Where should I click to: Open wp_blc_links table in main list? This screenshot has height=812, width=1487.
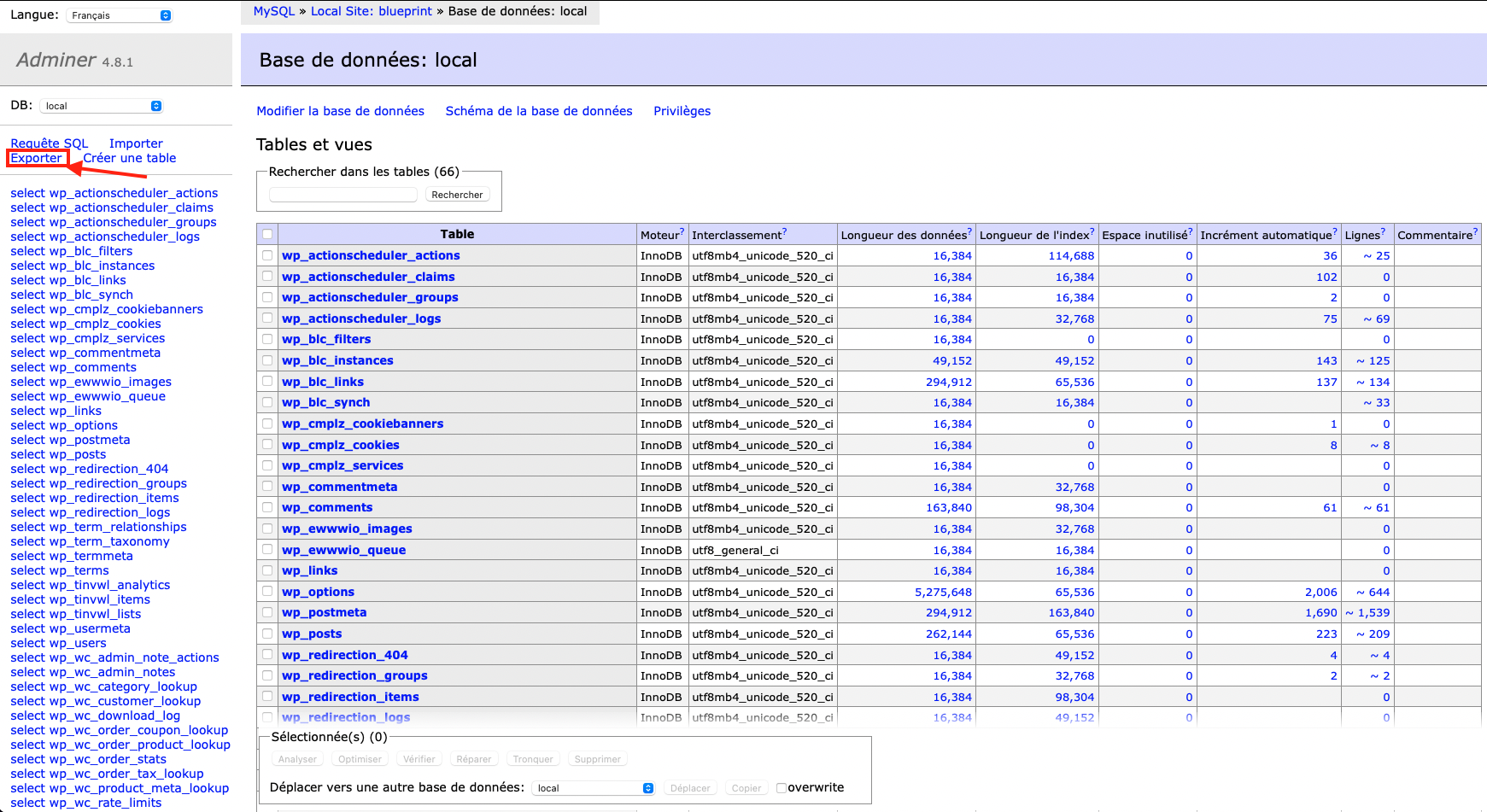(323, 382)
